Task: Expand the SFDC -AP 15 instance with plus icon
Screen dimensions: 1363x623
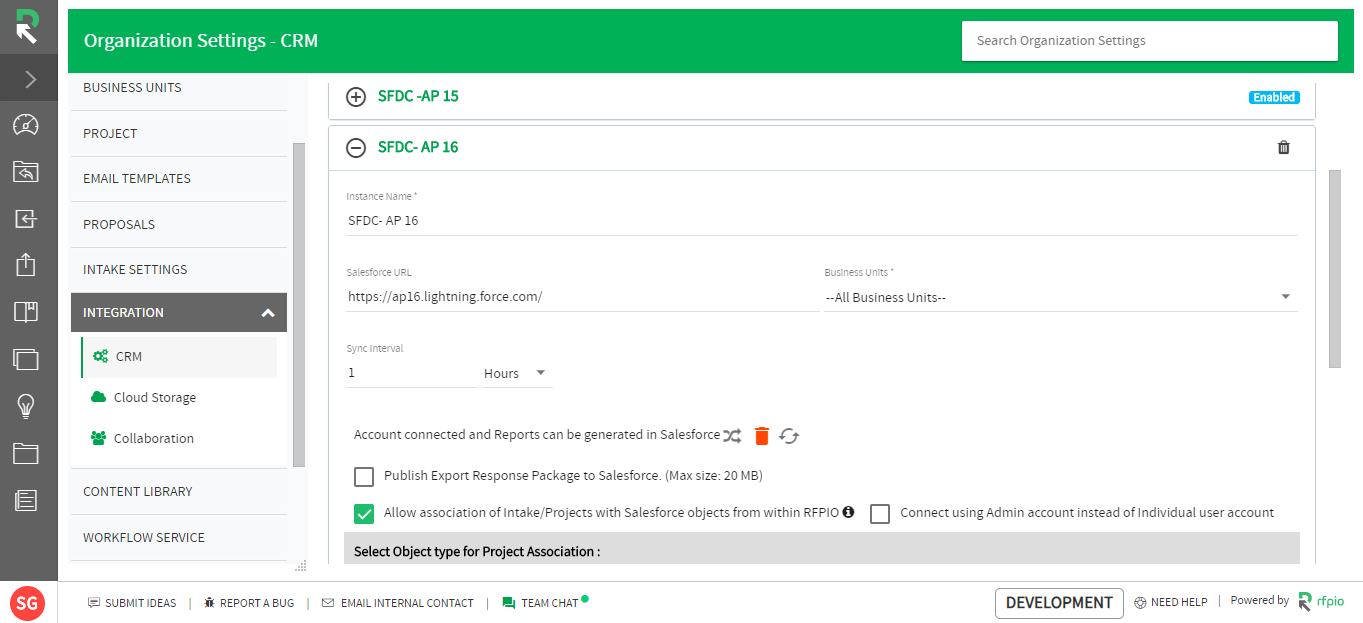Action: tap(356, 97)
